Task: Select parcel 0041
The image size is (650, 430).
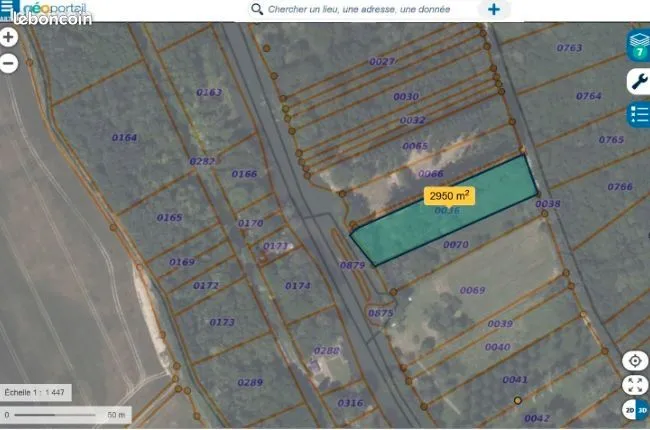Action: tap(515, 379)
